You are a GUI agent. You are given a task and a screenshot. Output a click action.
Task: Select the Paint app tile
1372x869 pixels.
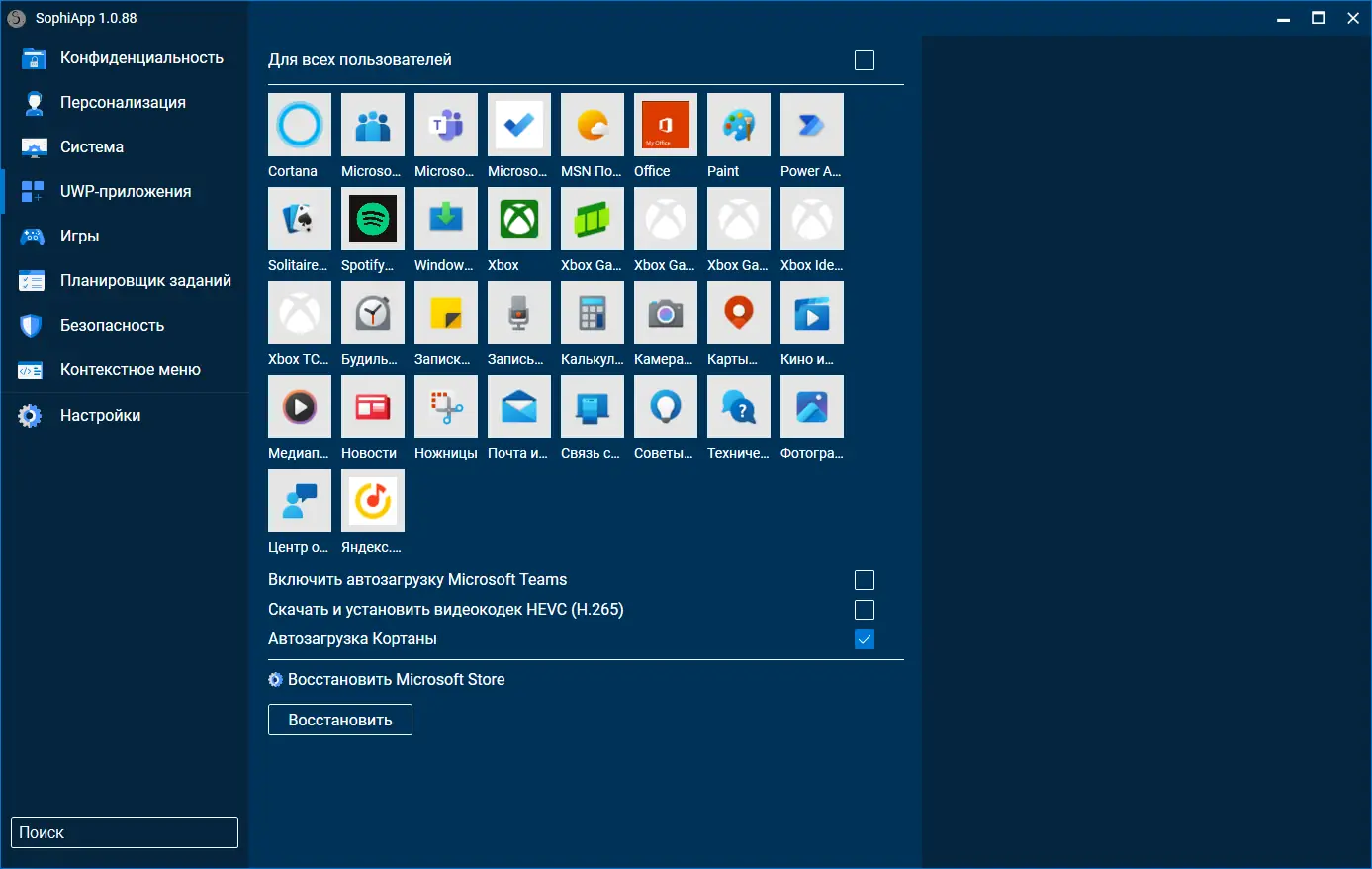point(739,125)
